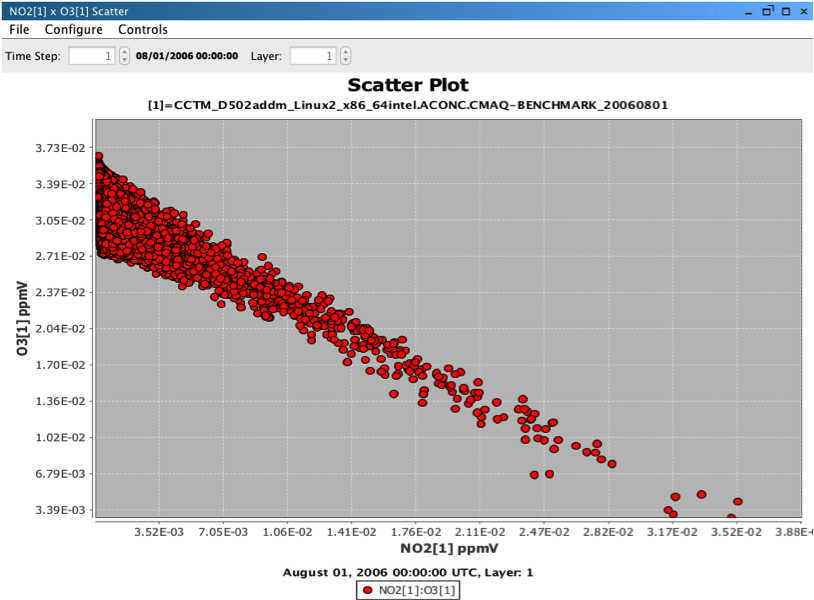Click the 1.36E-02 y-axis tick label
This screenshot has height=600, width=814.
pos(60,401)
